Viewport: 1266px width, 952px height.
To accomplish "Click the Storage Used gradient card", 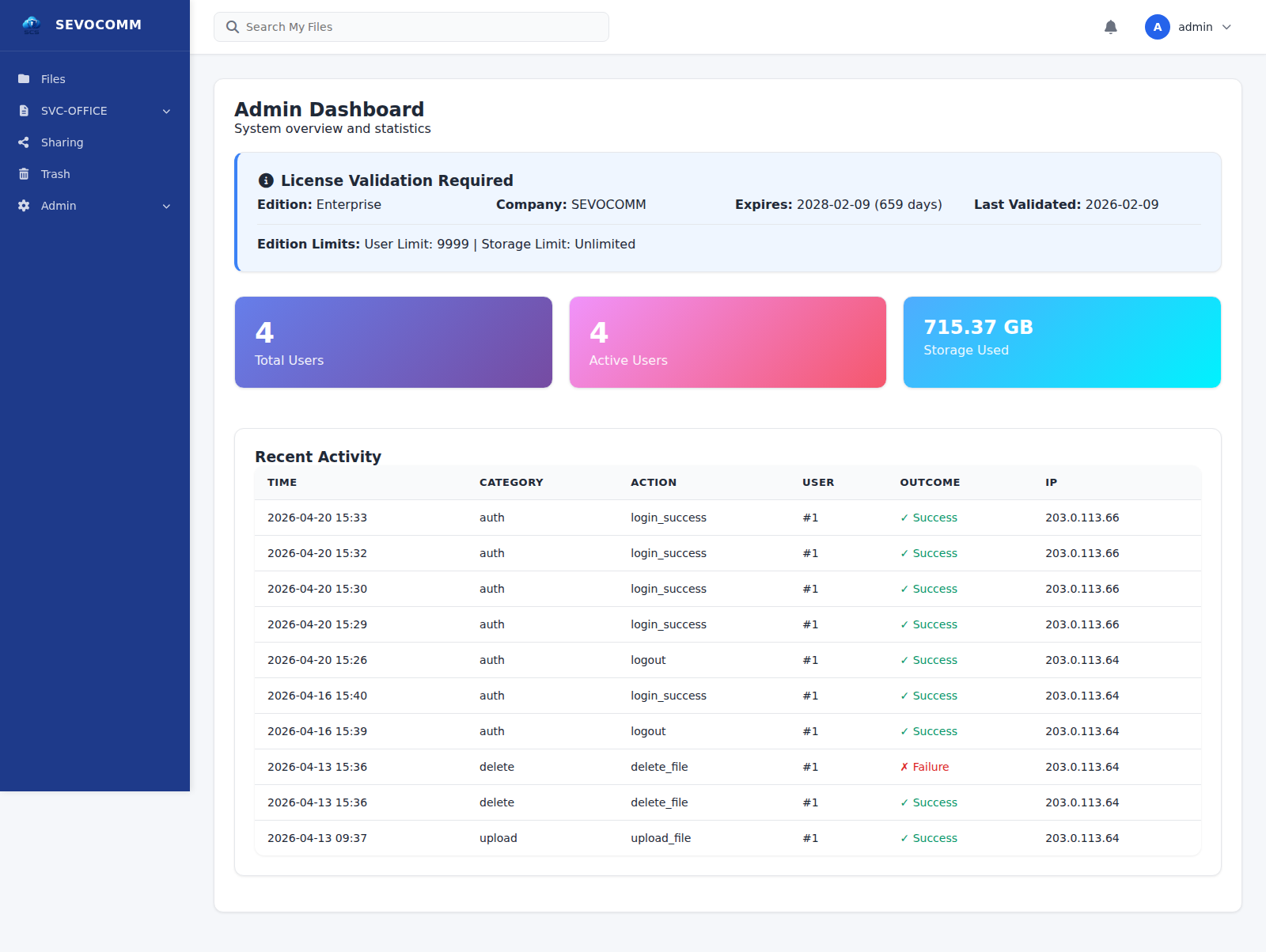I will [x=1061, y=342].
